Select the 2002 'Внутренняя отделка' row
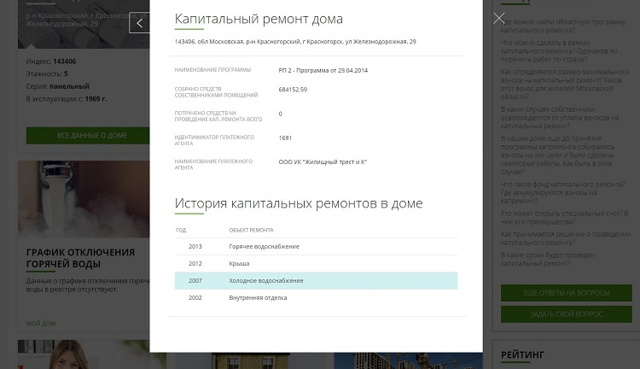640x369 pixels. click(x=316, y=298)
